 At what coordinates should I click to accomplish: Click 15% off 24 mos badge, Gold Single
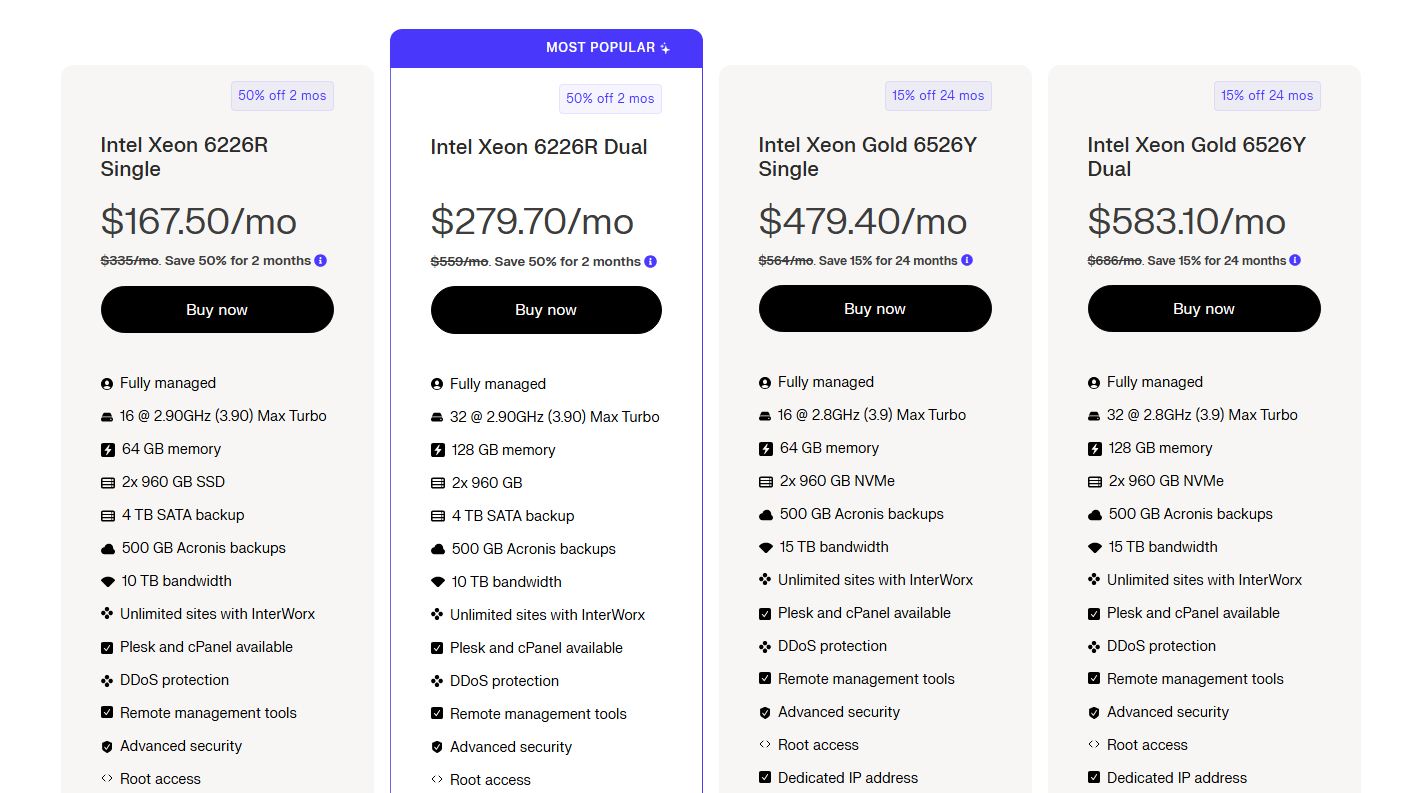click(938, 96)
